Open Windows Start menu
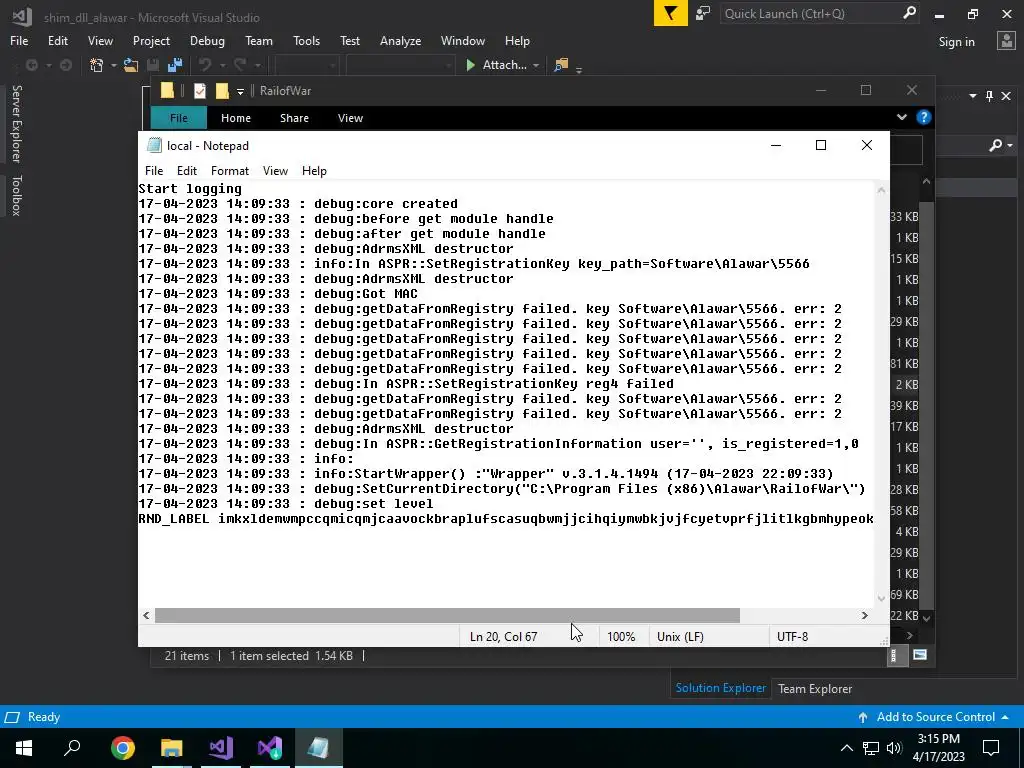Image resolution: width=1024 pixels, height=768 pixels. coord(24,748)
